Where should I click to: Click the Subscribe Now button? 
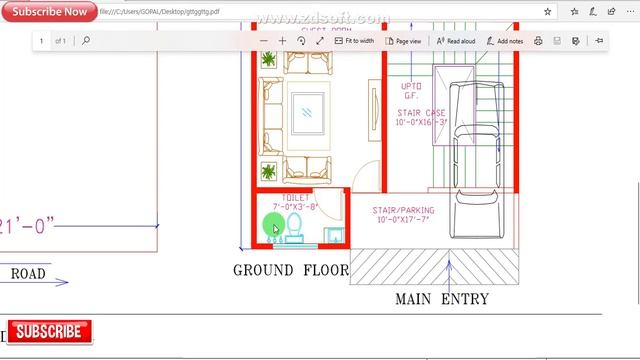(49, 11)
